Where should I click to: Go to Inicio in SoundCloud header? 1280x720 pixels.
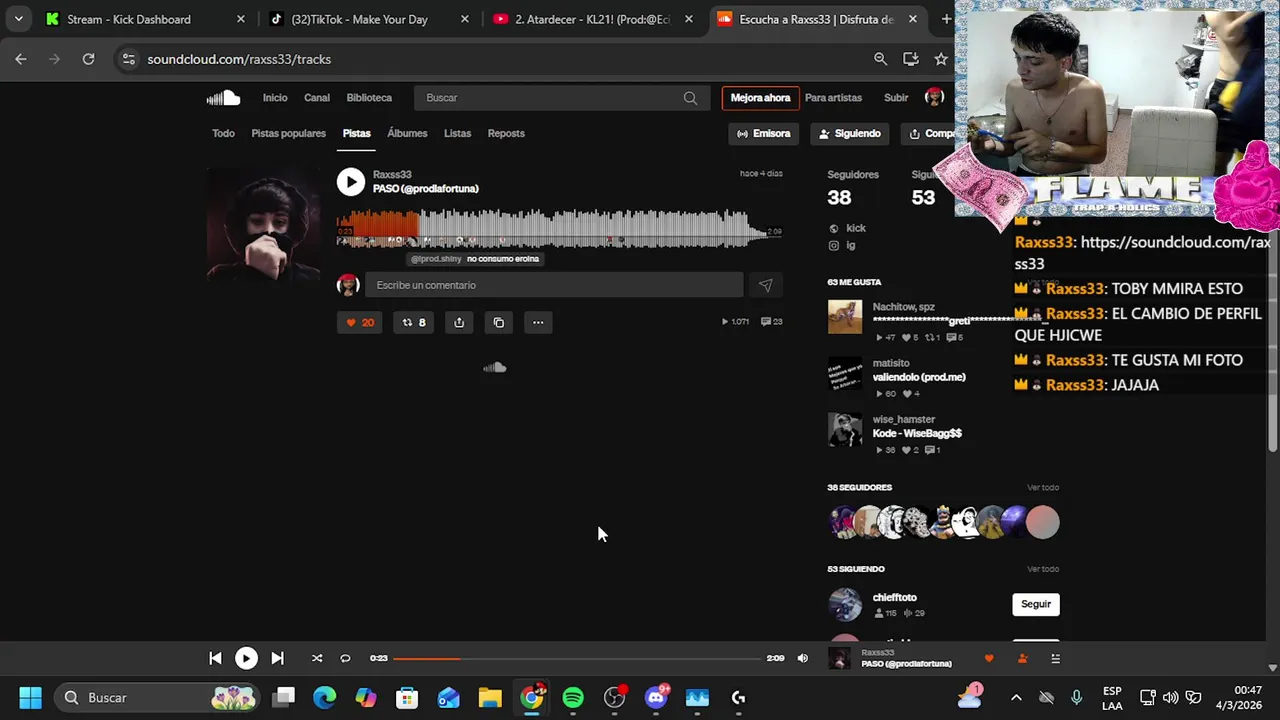(x=275, y=98)
